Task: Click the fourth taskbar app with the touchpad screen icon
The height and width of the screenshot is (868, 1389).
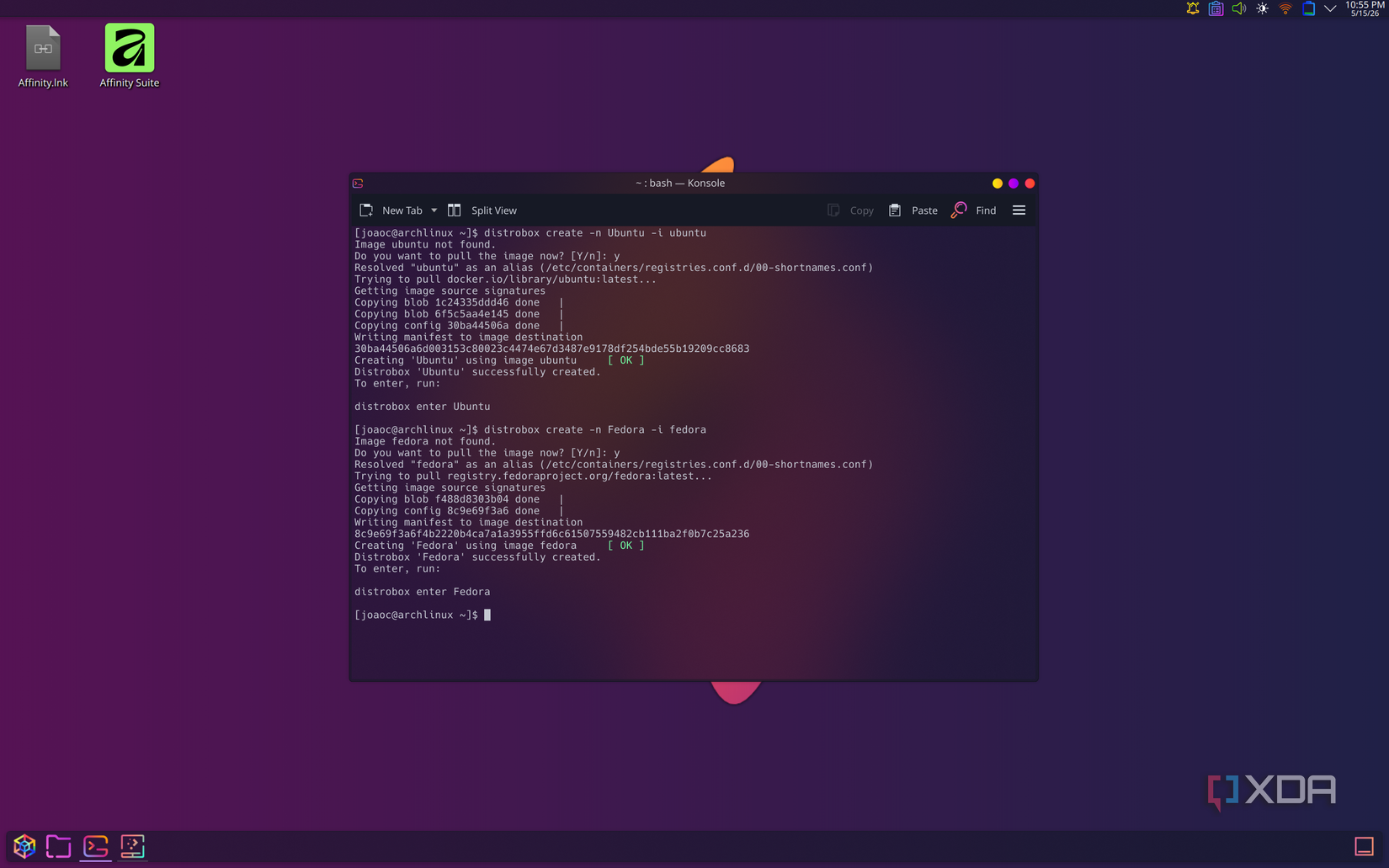Action: coord(133,846)
